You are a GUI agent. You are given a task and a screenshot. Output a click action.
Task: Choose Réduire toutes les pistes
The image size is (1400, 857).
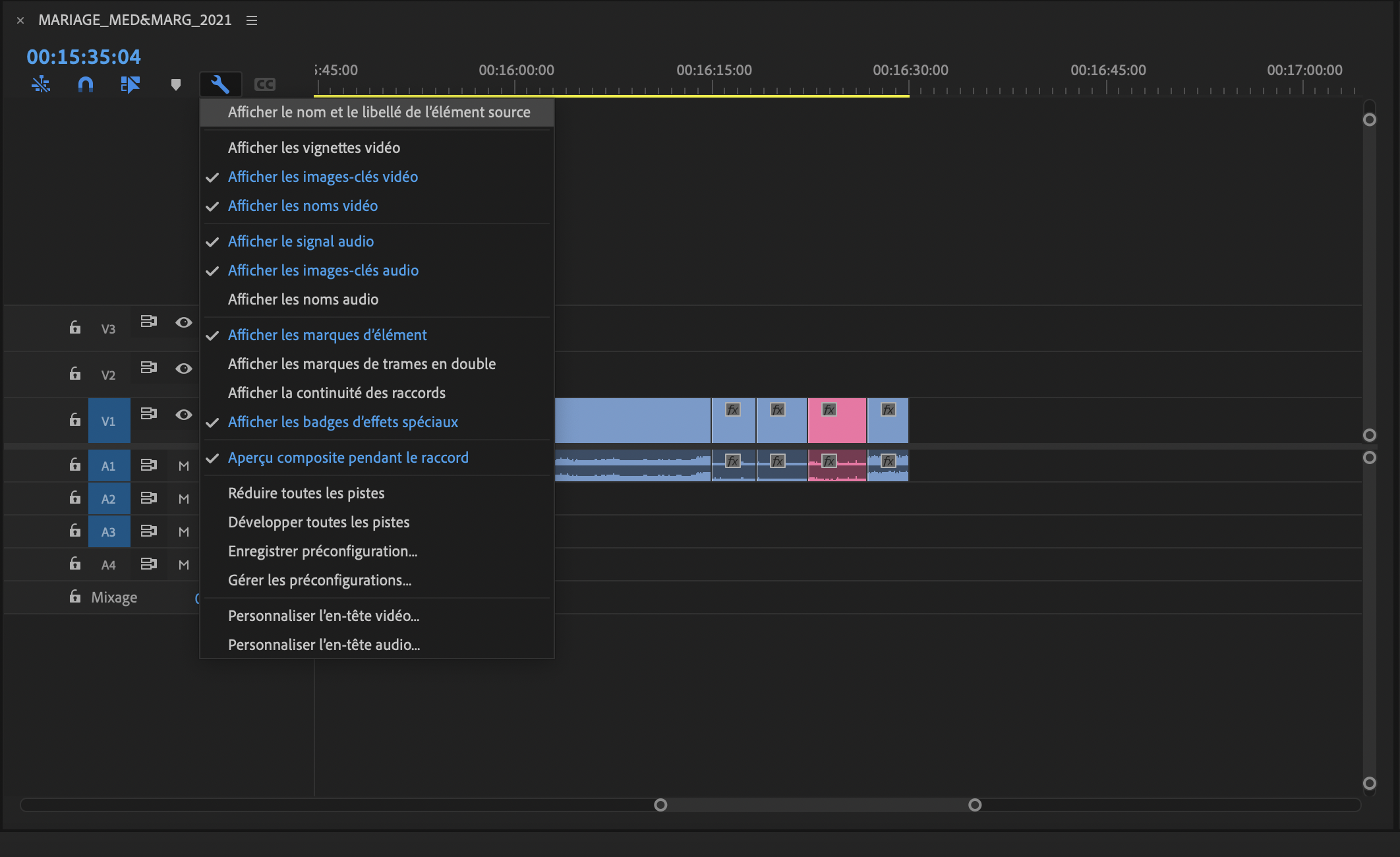(306, 493)
